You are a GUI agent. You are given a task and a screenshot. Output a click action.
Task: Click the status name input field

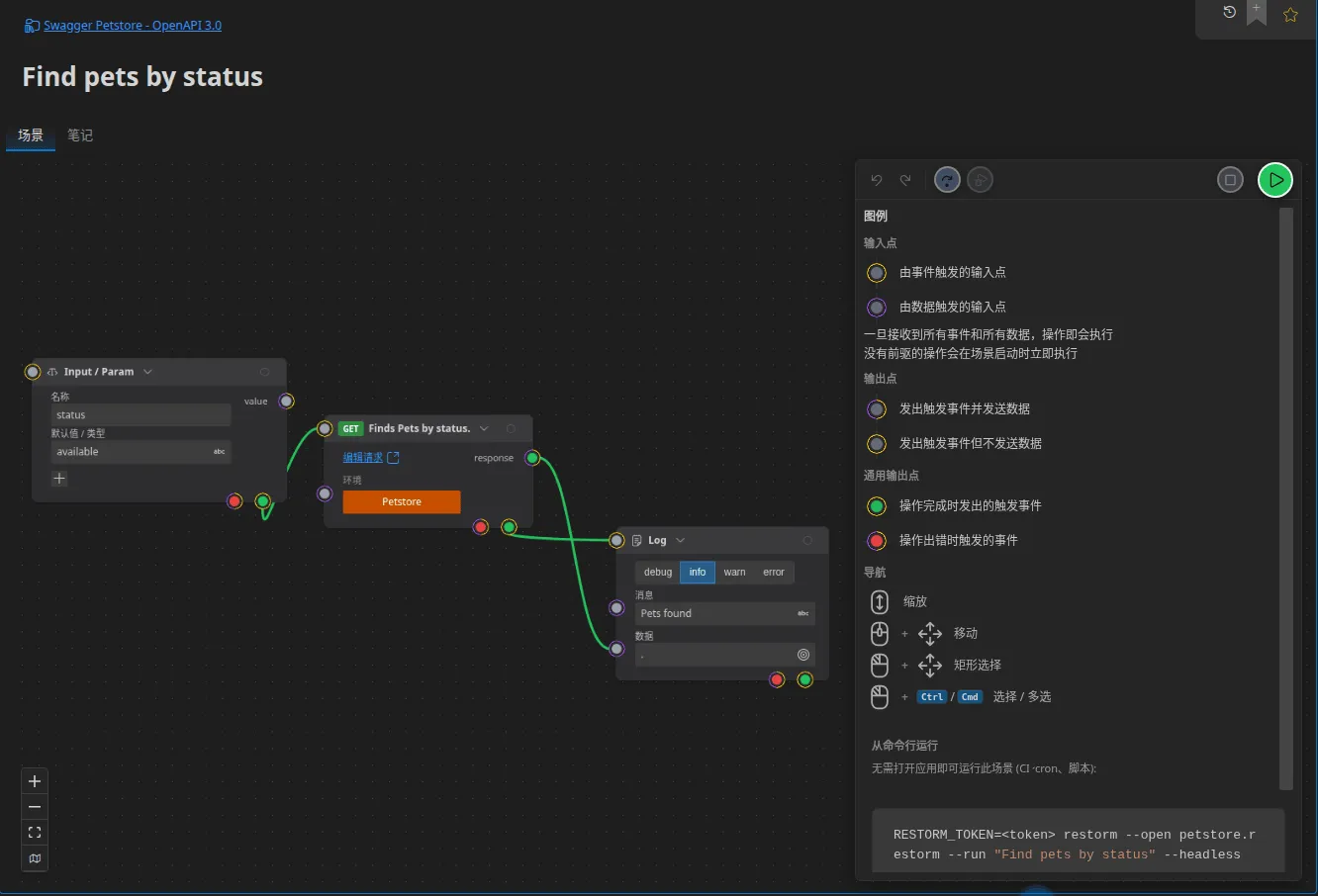[141, 415]
